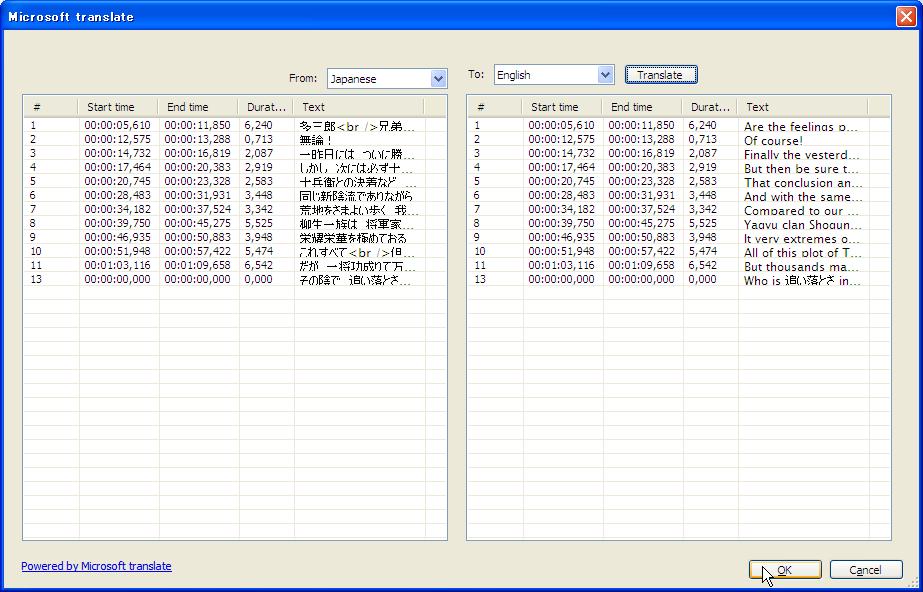Click # column header in right table
Image resolution: width=923 pixels, height=592 pixels.
point(494,107)
